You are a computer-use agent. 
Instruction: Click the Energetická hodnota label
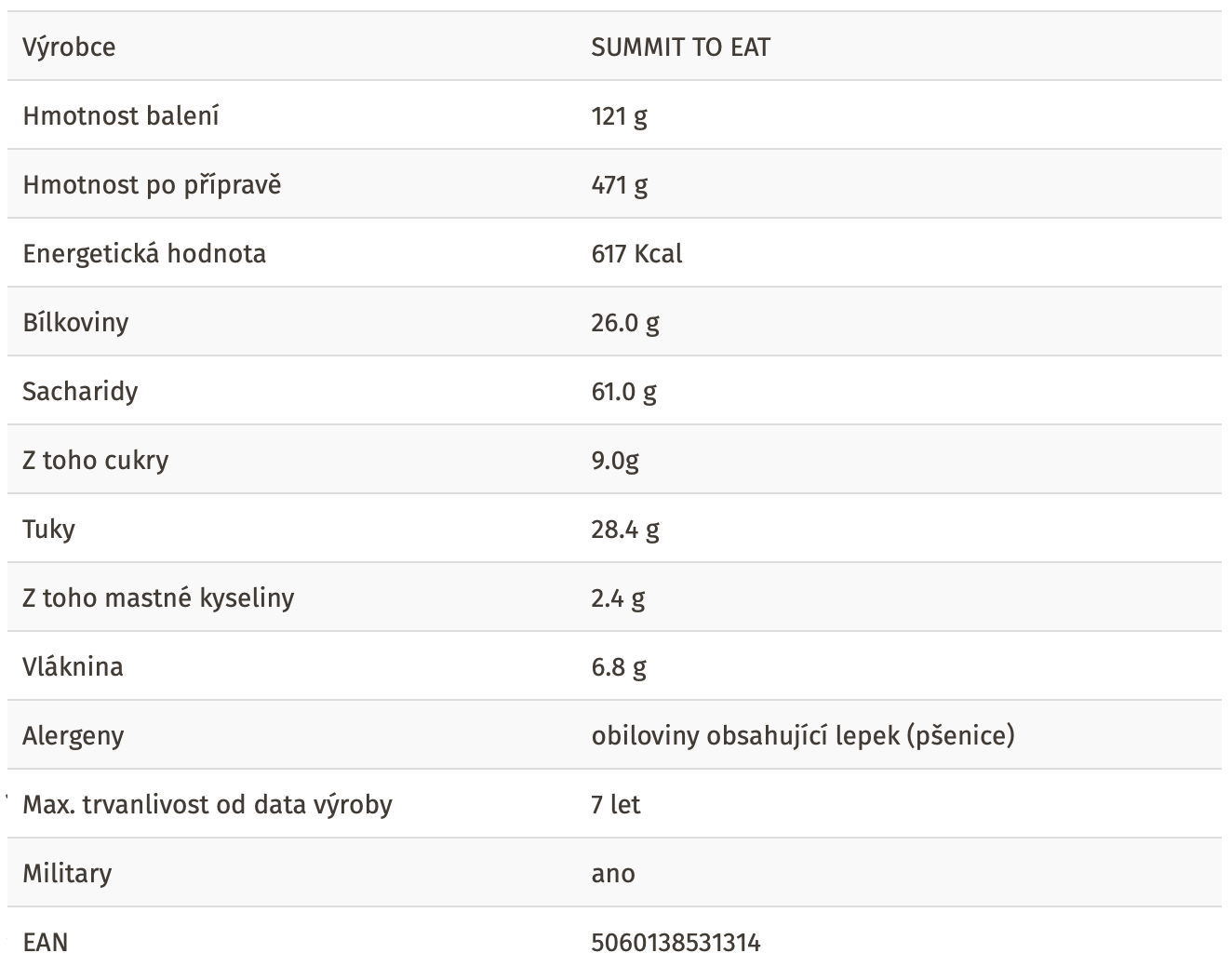144,253
